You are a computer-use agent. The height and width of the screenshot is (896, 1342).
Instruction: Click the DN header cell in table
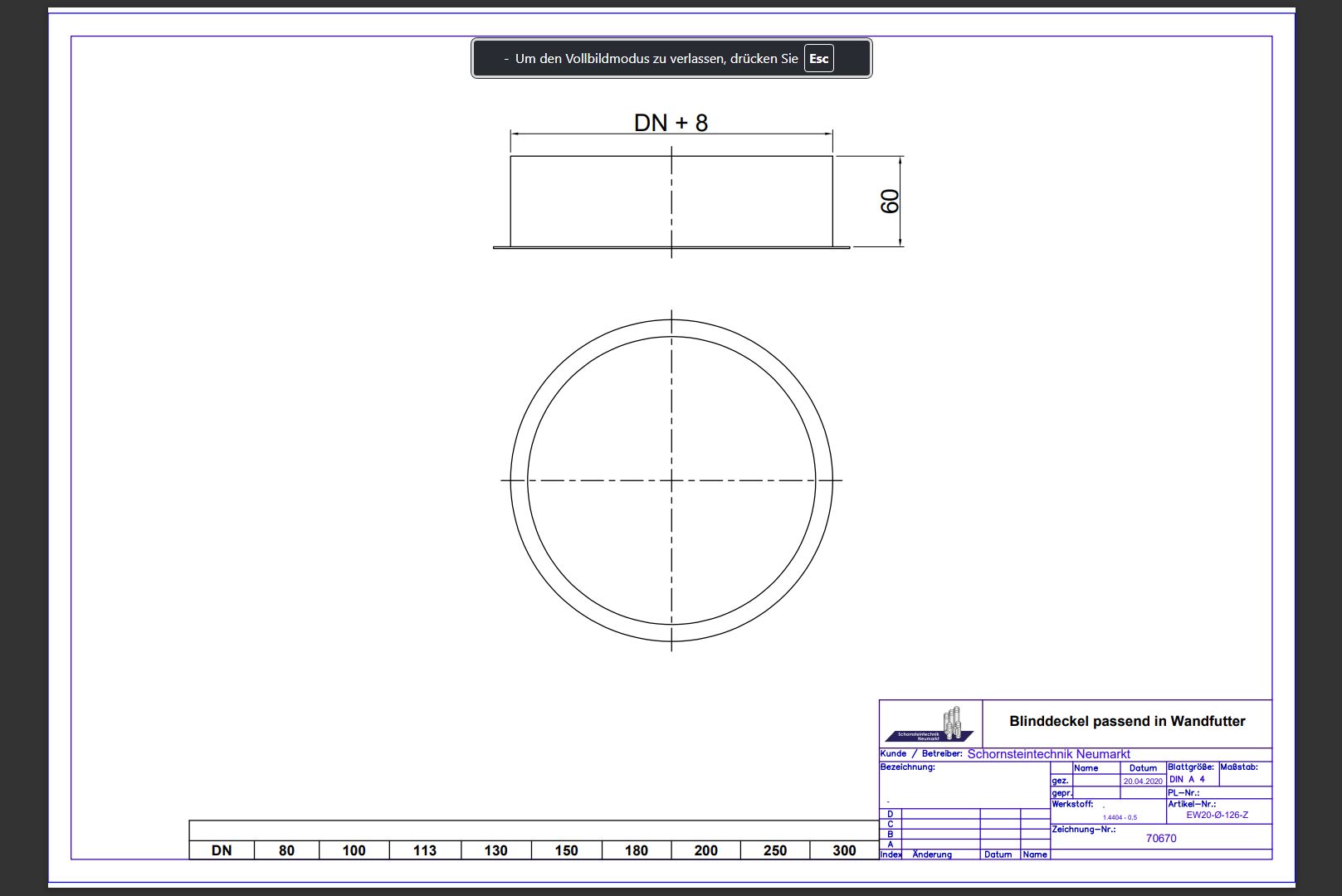pos(222,850)
